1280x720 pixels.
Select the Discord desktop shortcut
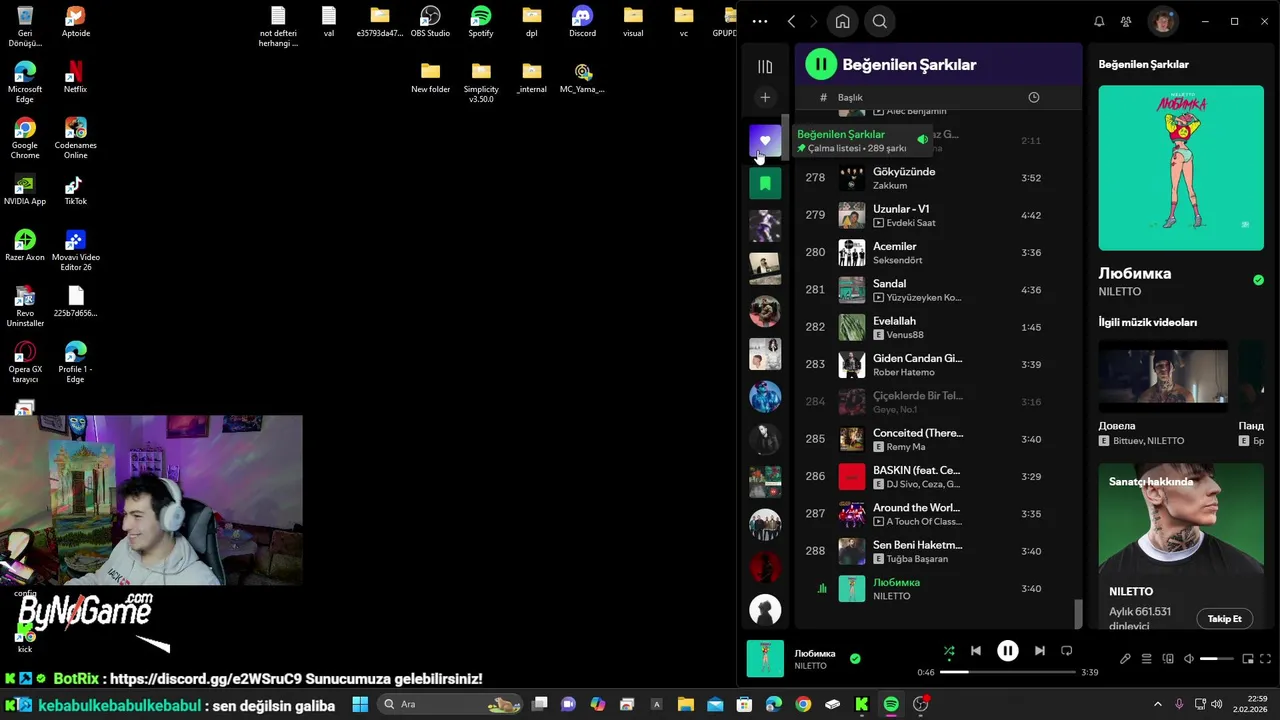pyautogui.click(x=582, y=22)
